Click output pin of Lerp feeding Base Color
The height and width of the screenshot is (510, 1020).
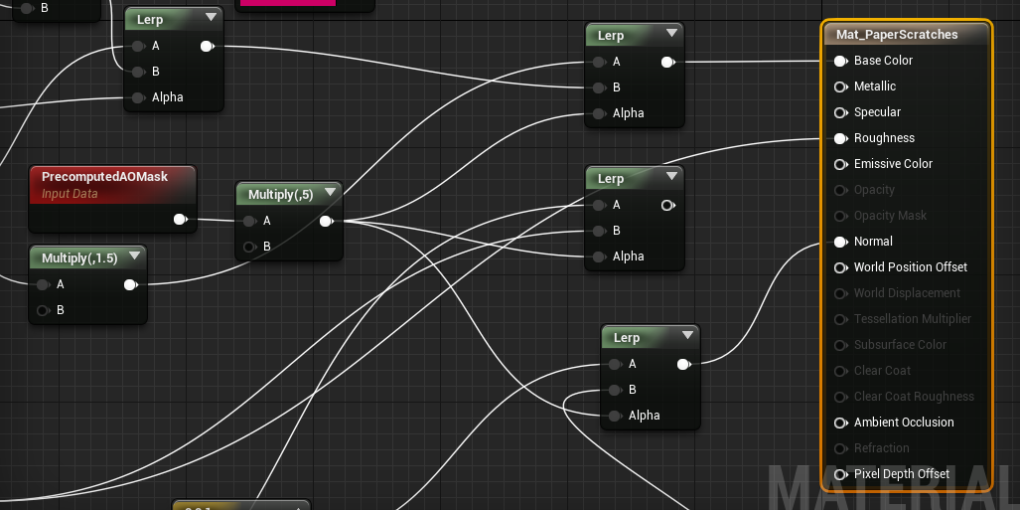667,62
